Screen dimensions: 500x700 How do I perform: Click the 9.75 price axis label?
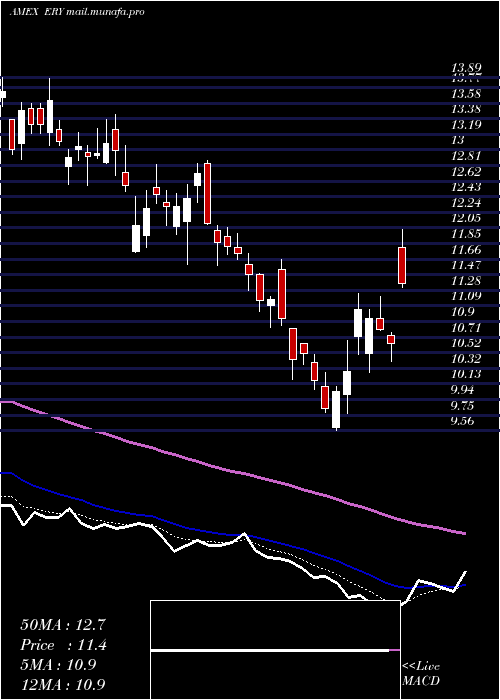[462, 405]
